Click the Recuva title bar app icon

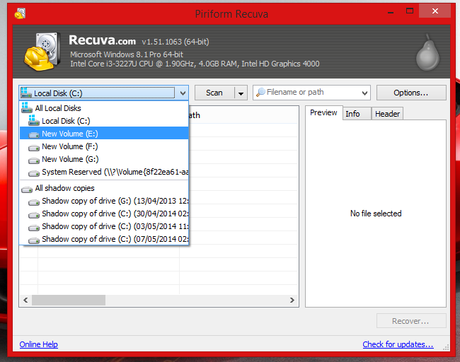point(20,13)
